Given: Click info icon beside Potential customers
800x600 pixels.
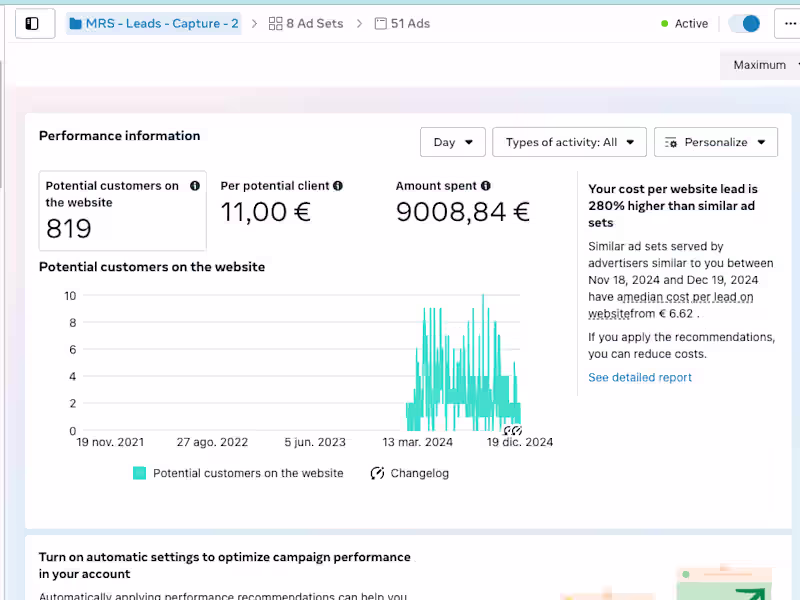Looking at the screenshot, I should click(195, 186).
